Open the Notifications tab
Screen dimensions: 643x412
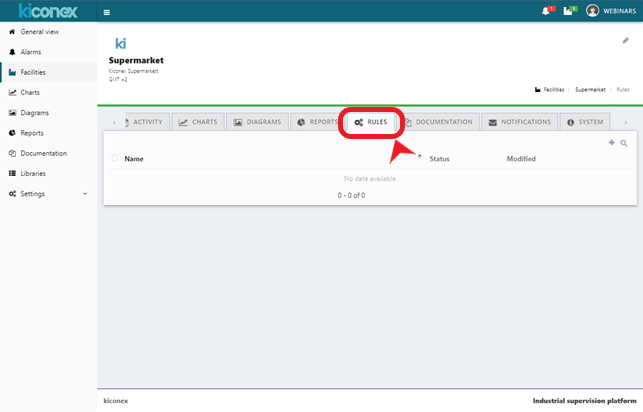click(519, 122)
